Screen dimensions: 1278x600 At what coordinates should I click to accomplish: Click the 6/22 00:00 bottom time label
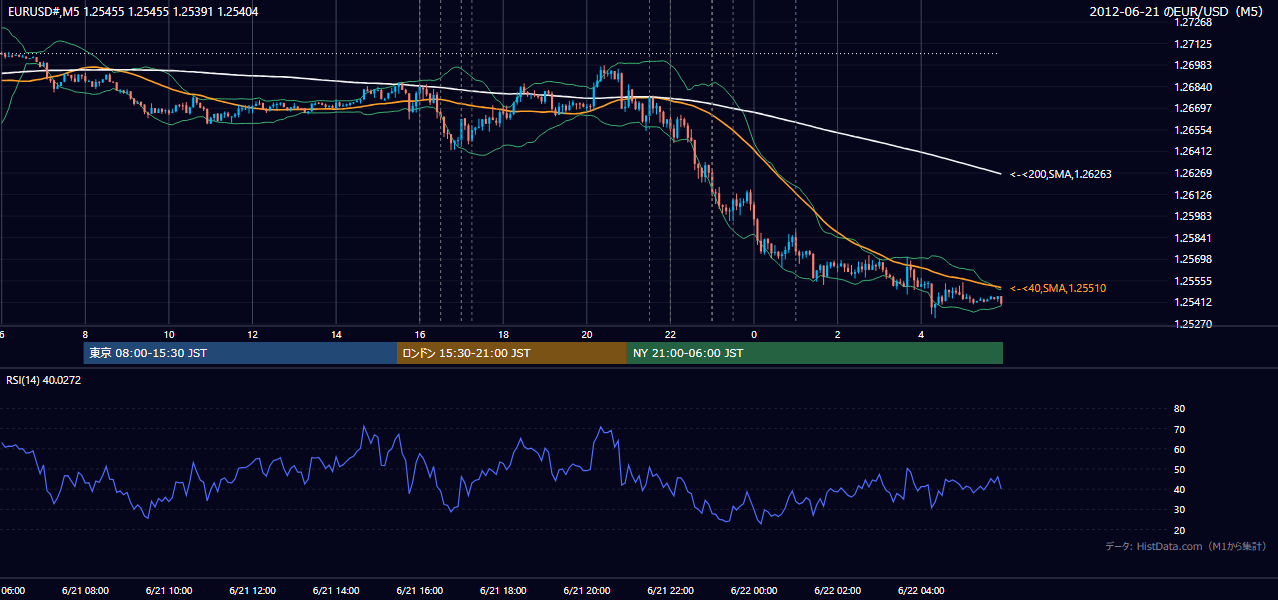[754, 591]
